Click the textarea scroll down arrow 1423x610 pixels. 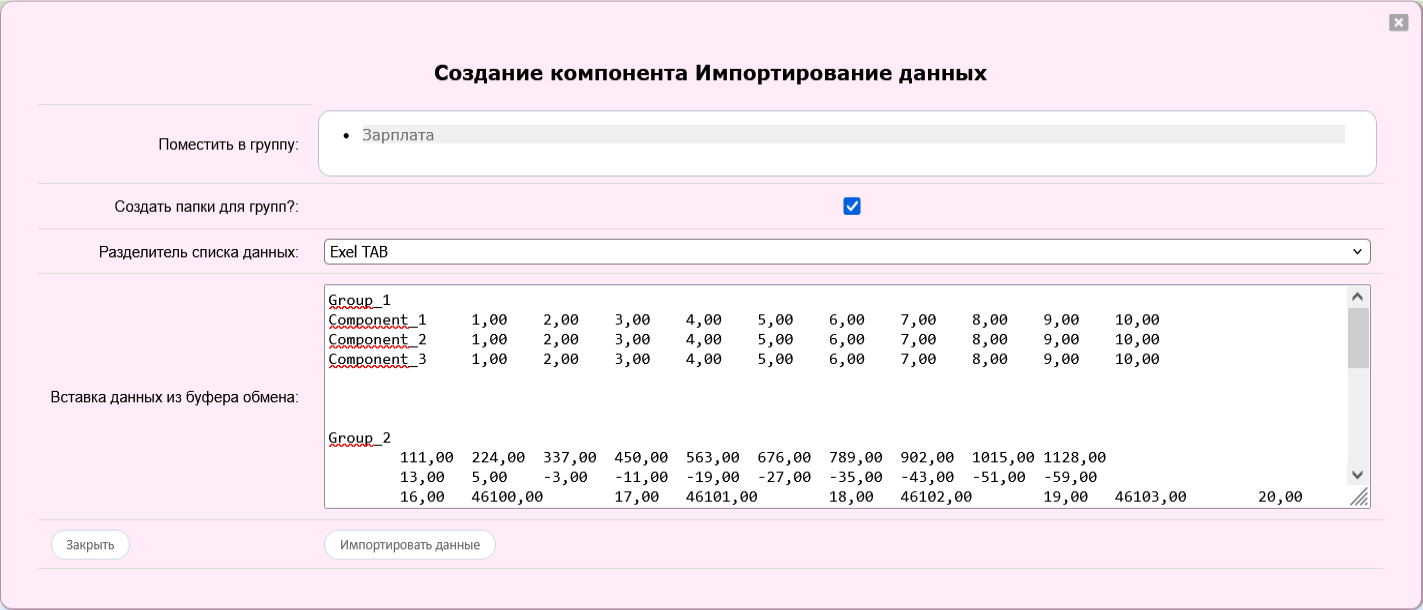pyautogui.click(x=1357, y=475)
